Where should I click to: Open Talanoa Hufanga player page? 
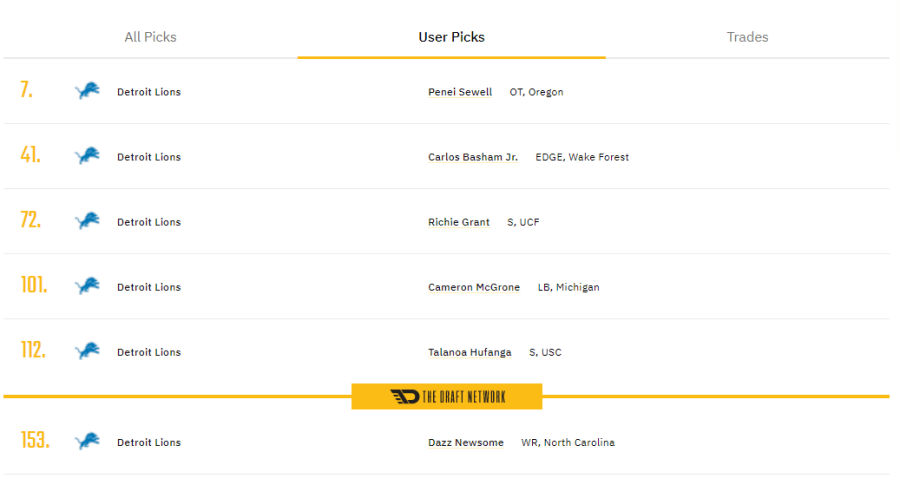[x=470, y=352]
